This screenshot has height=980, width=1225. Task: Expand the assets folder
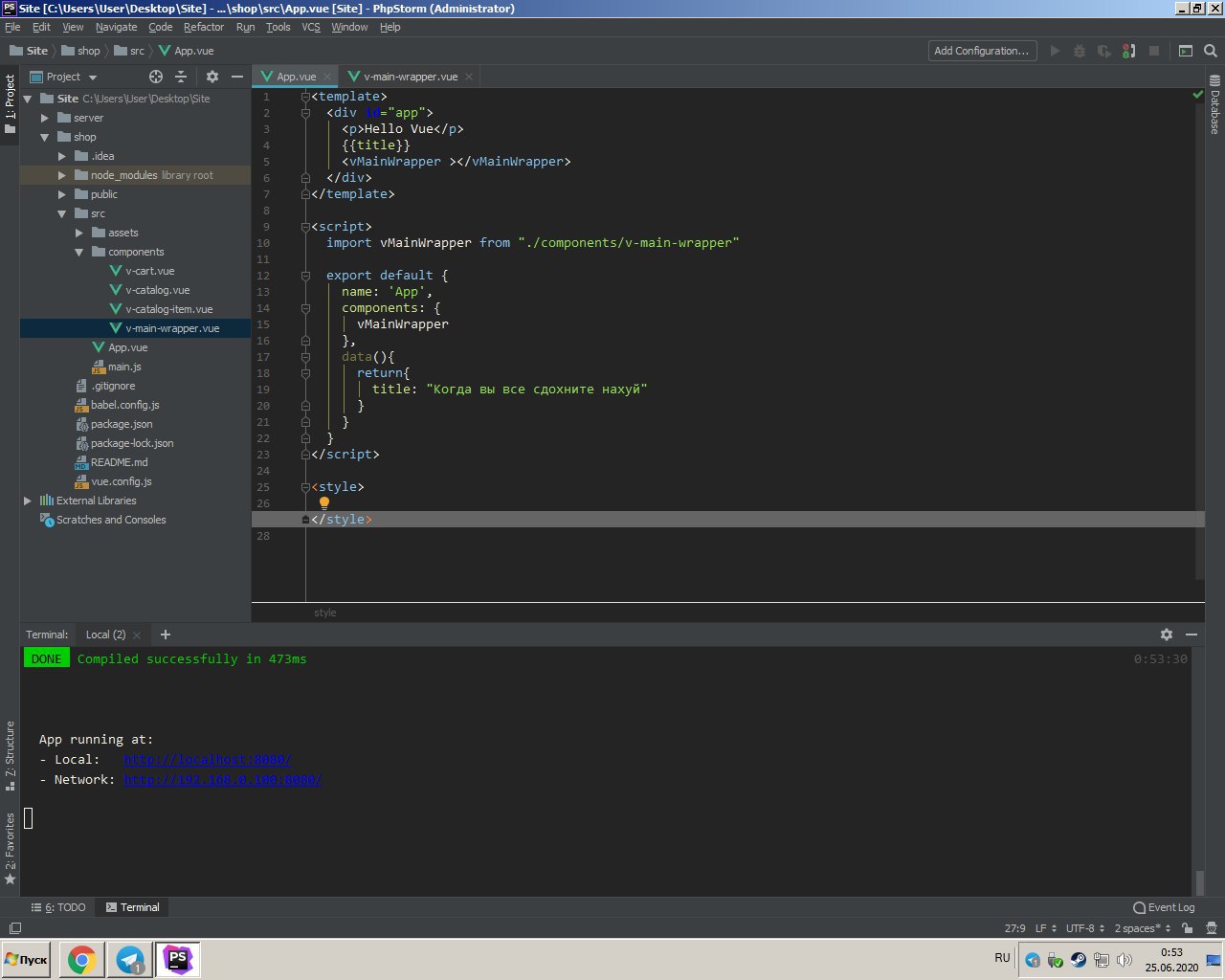coord(79,233)
